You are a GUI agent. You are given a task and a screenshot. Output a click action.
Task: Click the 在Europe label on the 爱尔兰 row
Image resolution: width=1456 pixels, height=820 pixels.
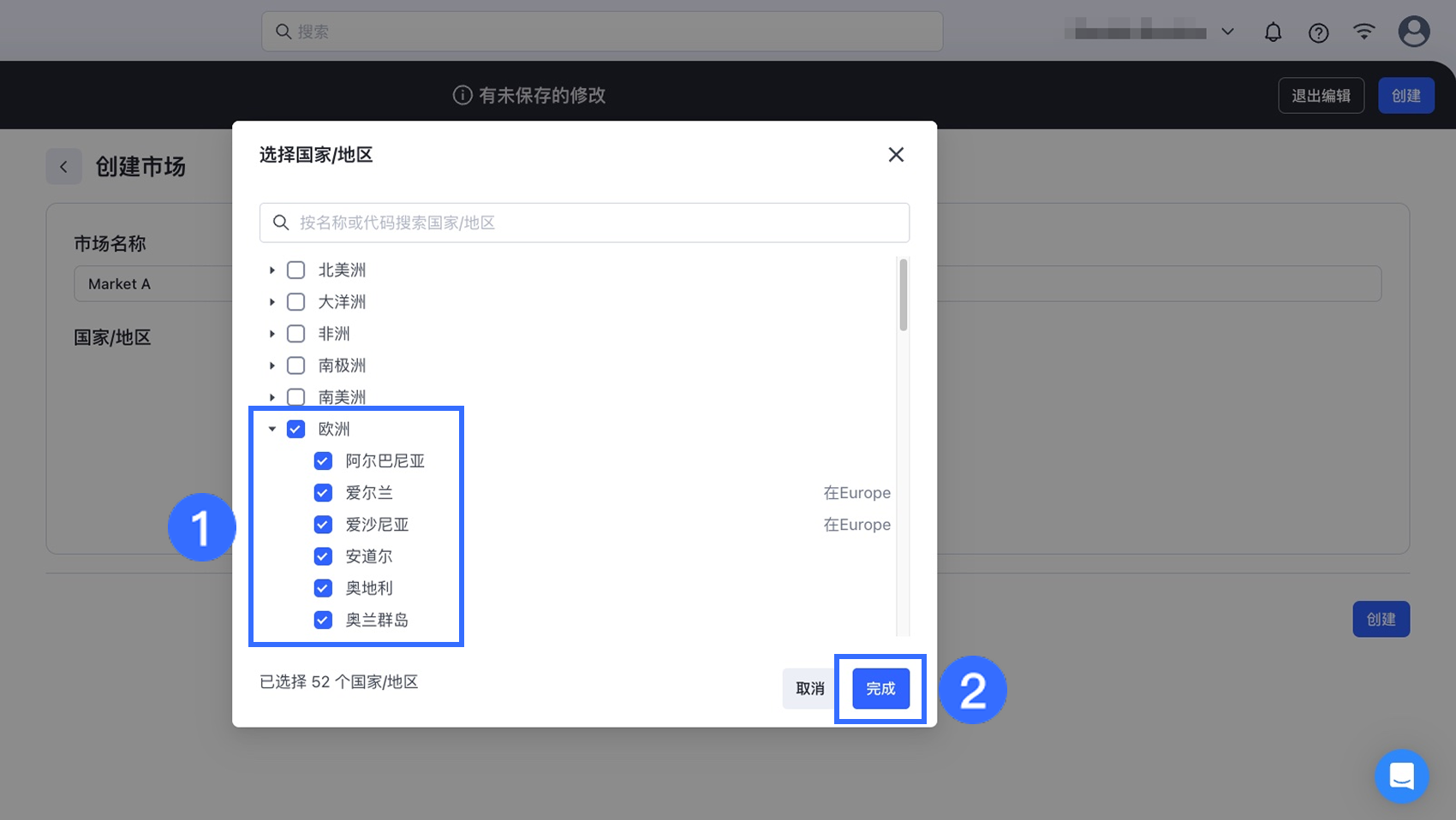[x=856, y=493]
